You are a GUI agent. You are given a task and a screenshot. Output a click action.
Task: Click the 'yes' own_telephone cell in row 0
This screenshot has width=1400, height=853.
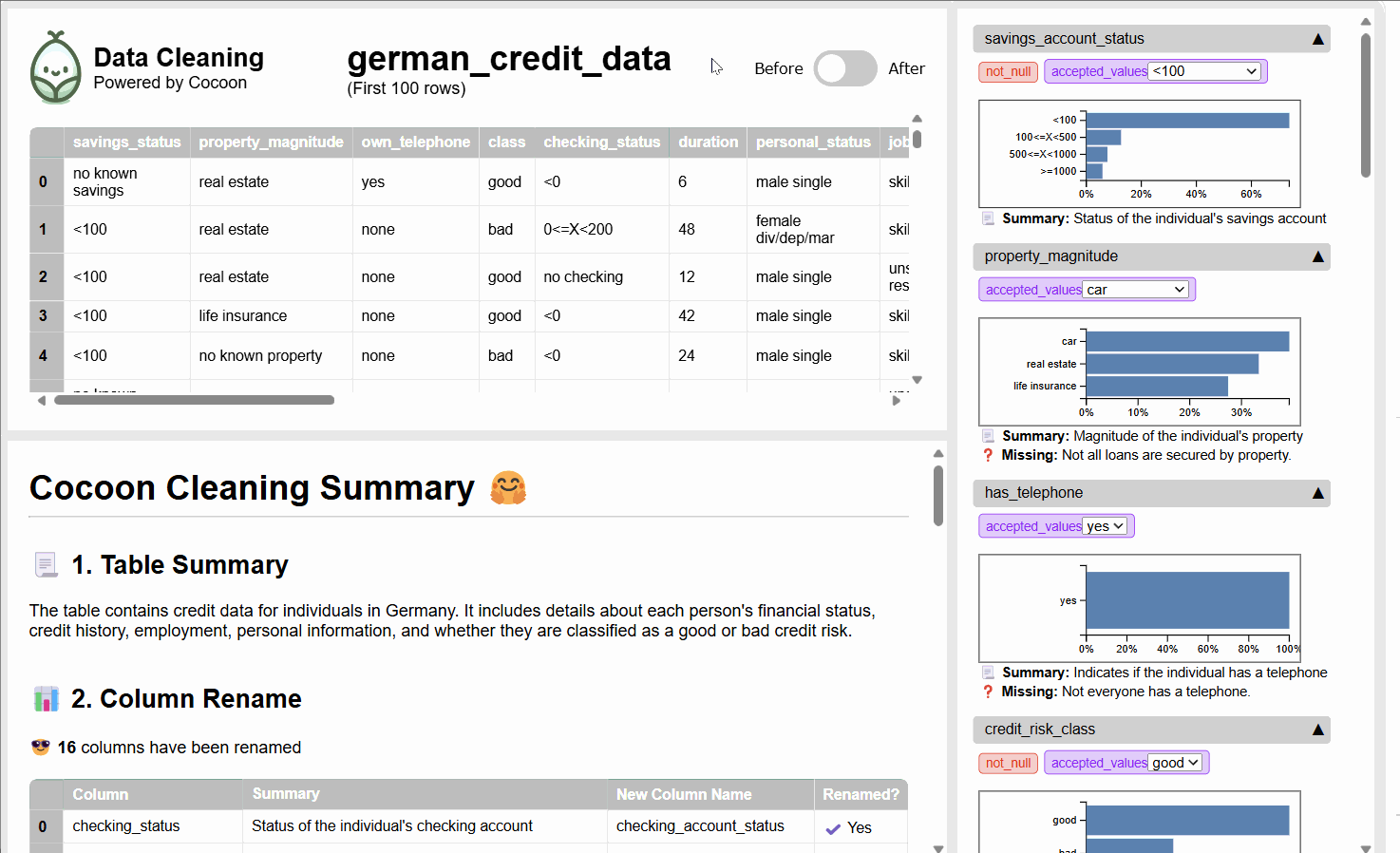pos(415,181)
